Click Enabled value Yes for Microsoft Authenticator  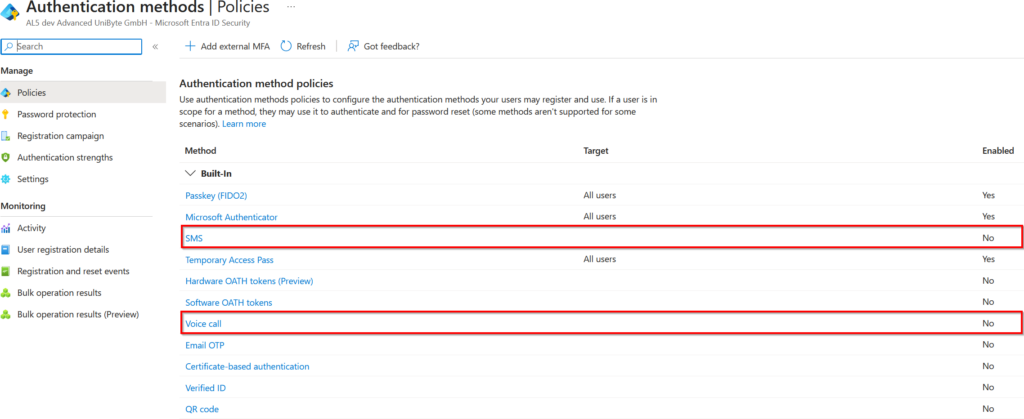[x=989, y=217]
